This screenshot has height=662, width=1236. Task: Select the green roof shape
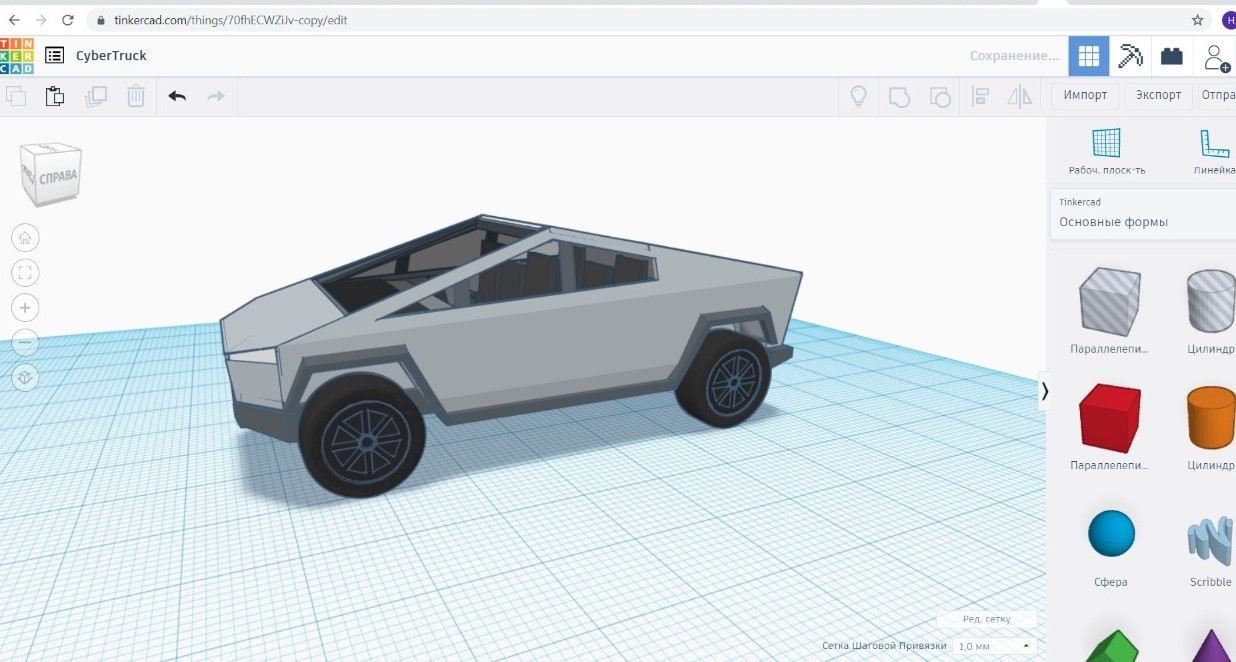coord(1111,645)
